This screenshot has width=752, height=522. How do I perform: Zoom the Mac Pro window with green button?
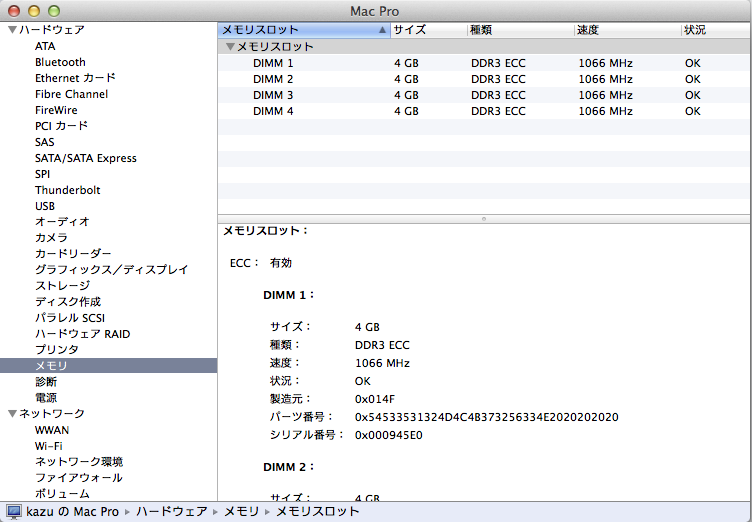54,11
